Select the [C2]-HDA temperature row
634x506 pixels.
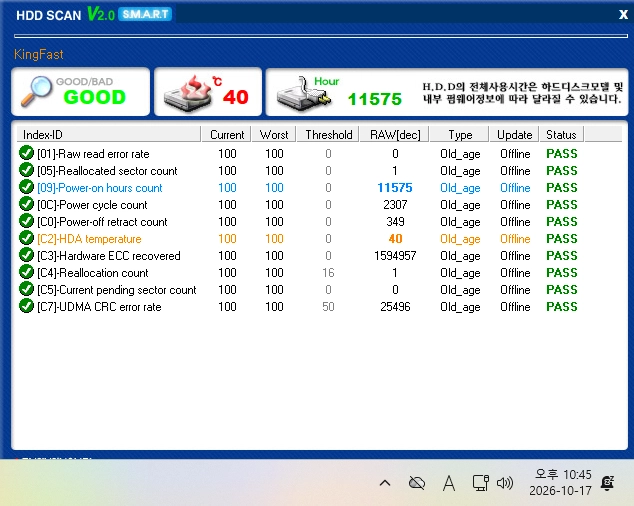click(299, 239)
